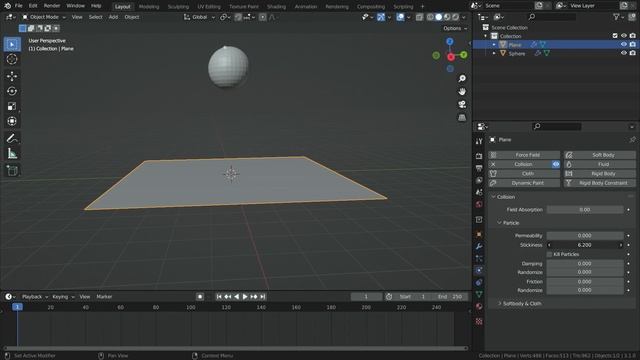
Task: Click the play animation button
Action: [245, 297]
